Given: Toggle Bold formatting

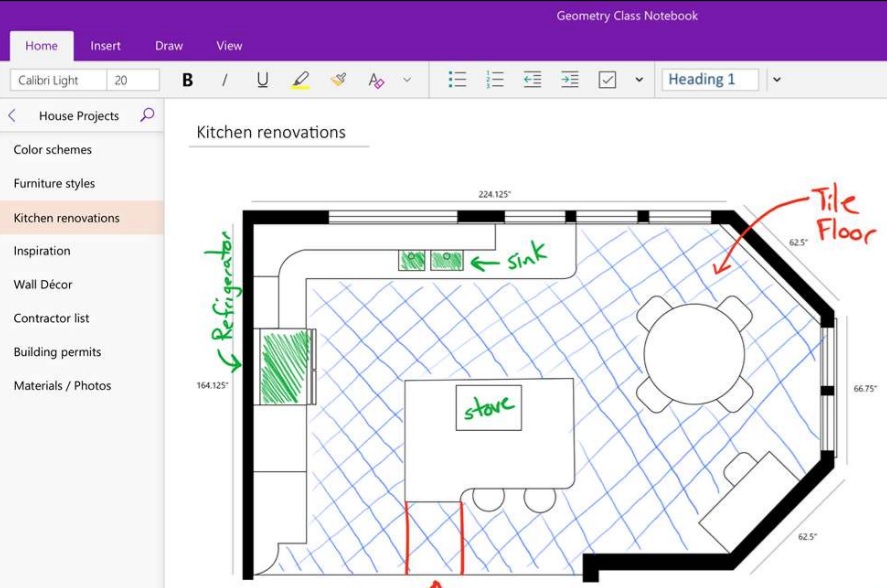Looking at the screenshot, I should (188, 80).
